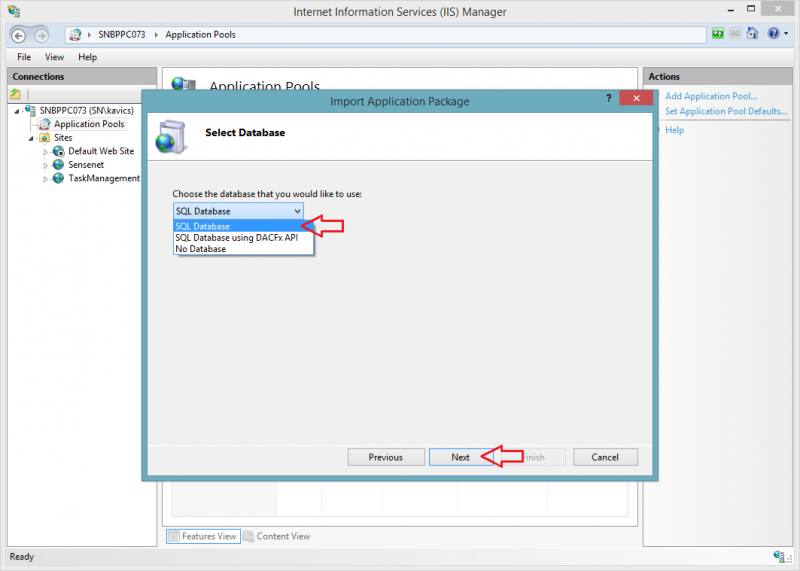The height and width of the screenshot is (571, 800).
Task: Click the Sites folder icon
Action: tap(44, 138)
